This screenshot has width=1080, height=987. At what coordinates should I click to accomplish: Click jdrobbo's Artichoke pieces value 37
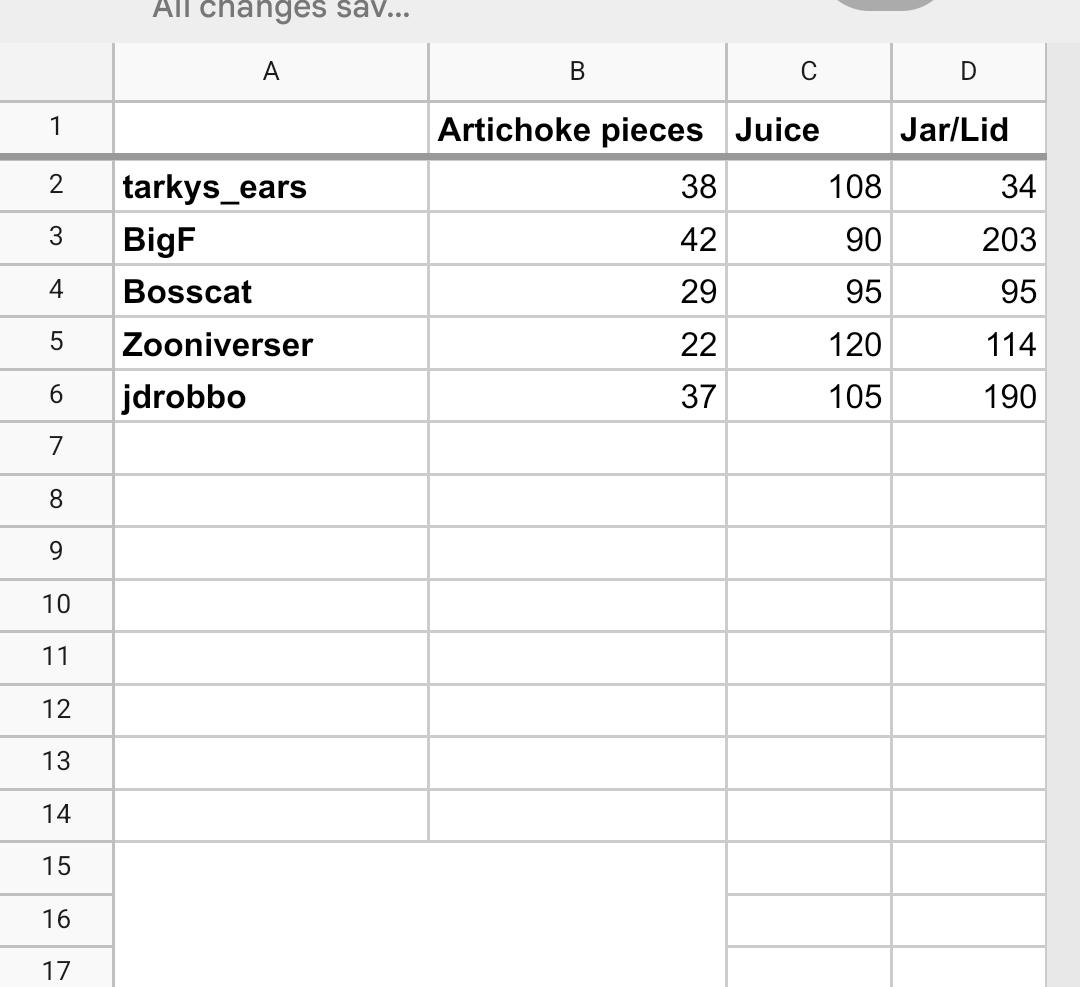point(577,397)
